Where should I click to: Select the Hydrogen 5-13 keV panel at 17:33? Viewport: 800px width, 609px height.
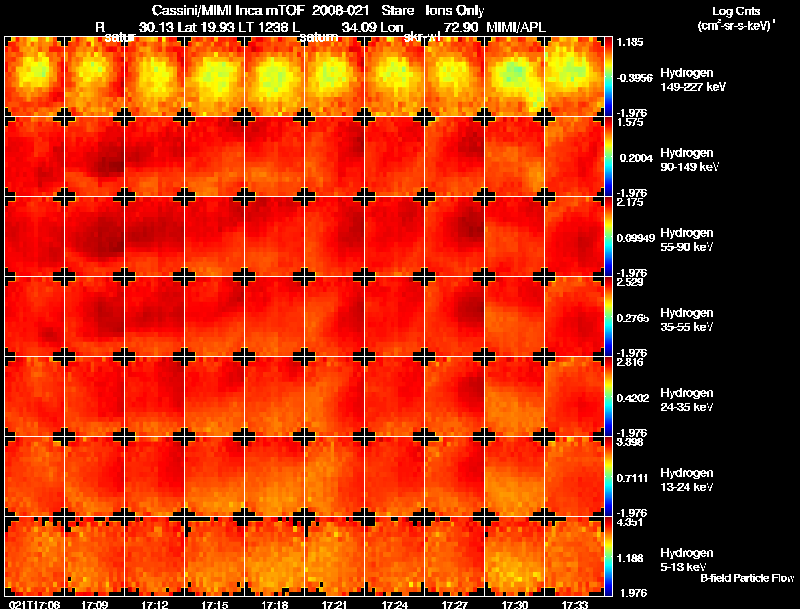(x=574, y=556)
